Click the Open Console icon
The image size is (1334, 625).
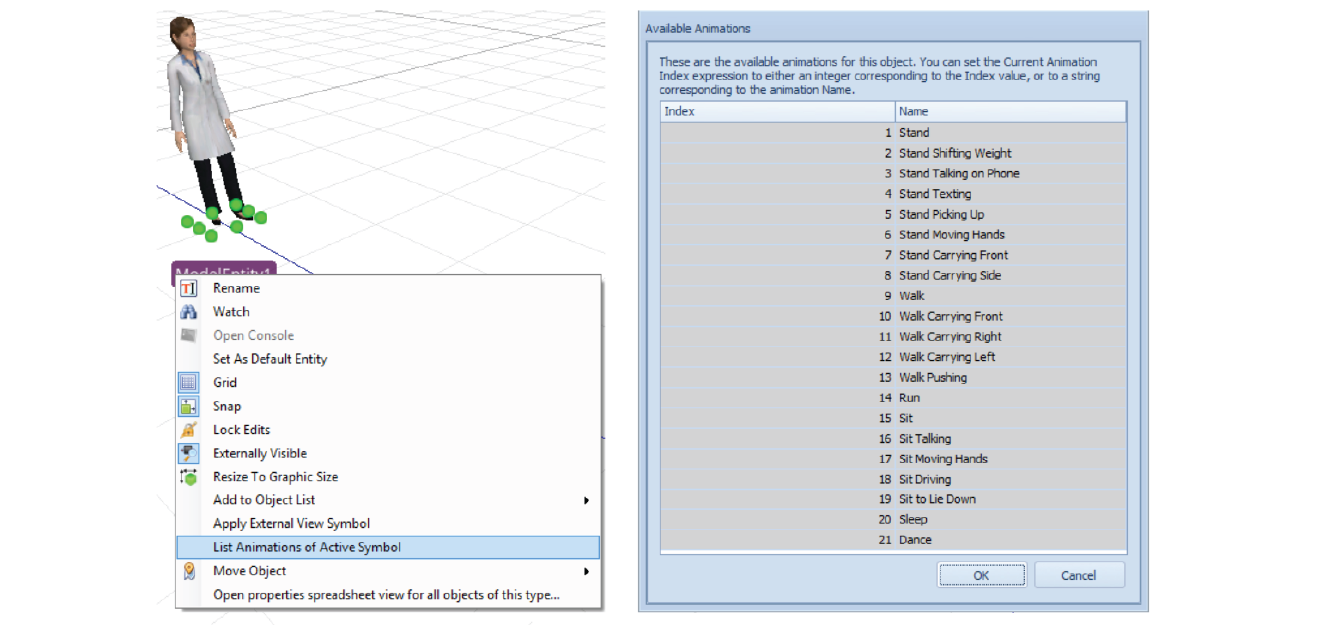188,335
